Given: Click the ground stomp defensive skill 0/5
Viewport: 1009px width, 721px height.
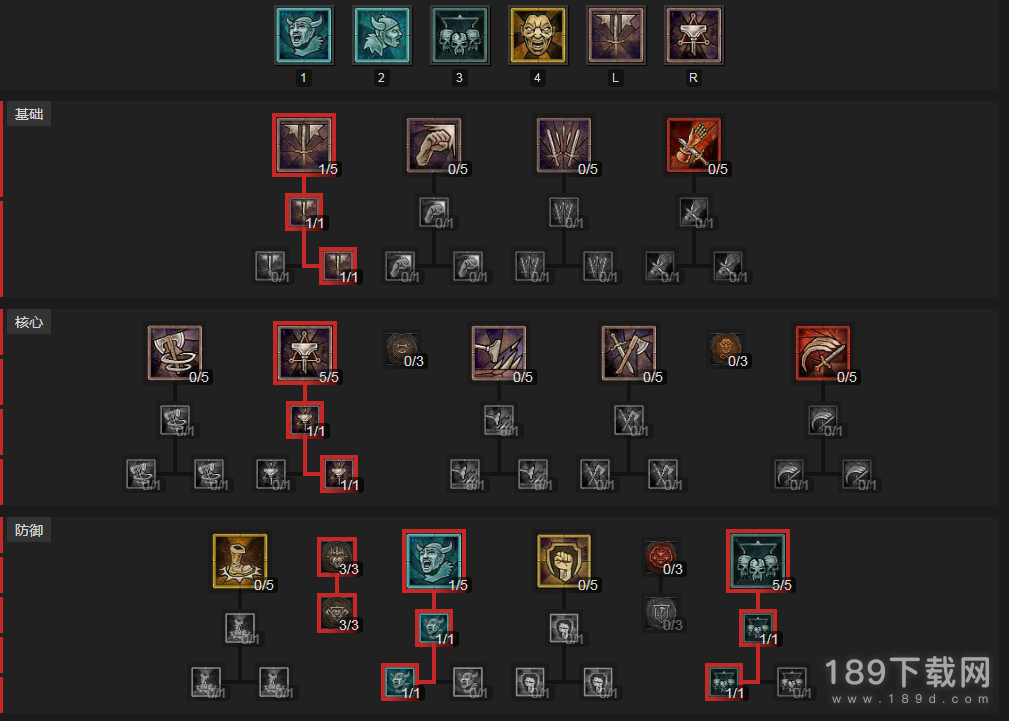Looking at the screenshot, I should coord(239,561).
